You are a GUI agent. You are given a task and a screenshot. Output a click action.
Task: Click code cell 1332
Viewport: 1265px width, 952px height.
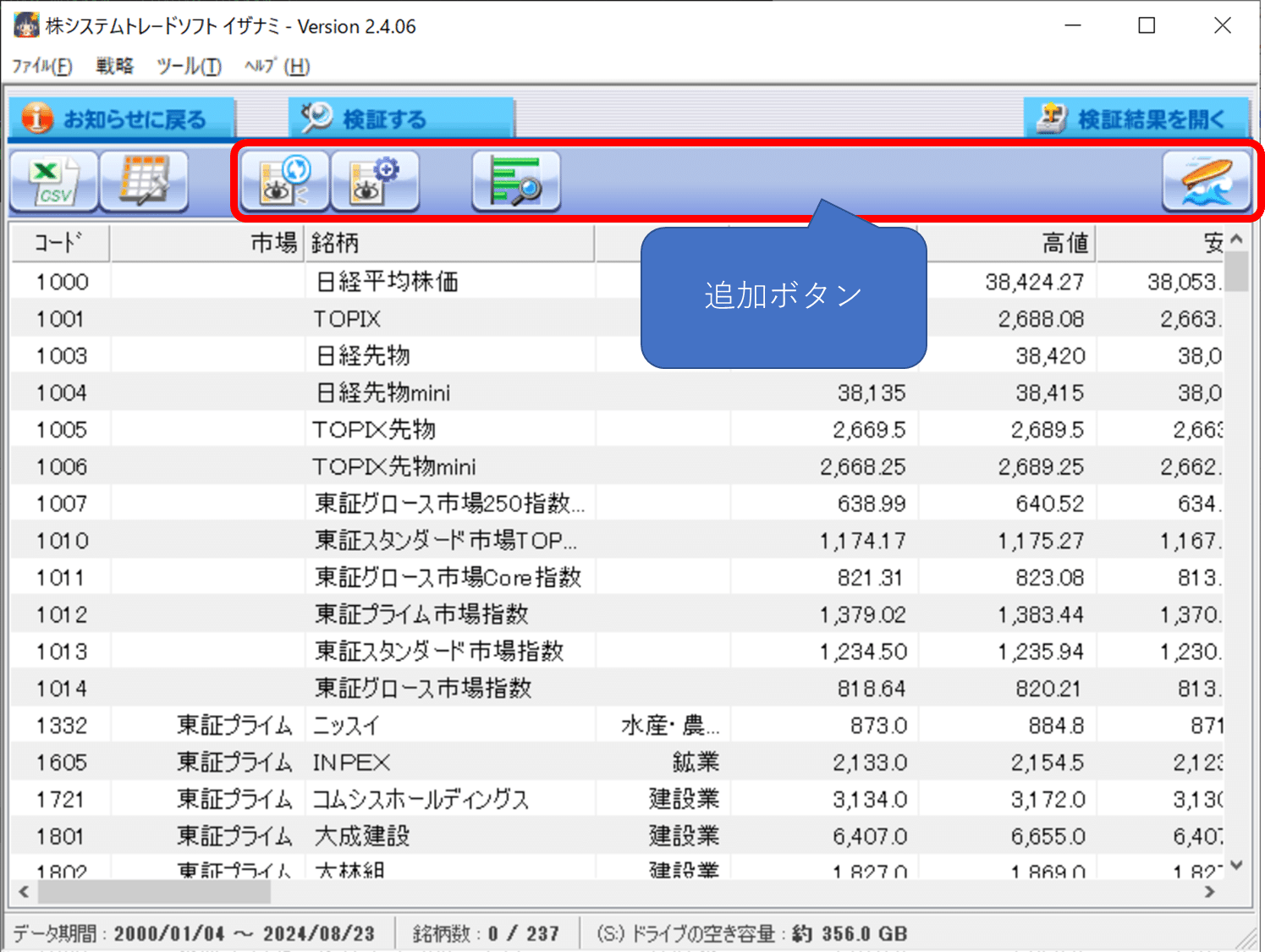(62, 725)
